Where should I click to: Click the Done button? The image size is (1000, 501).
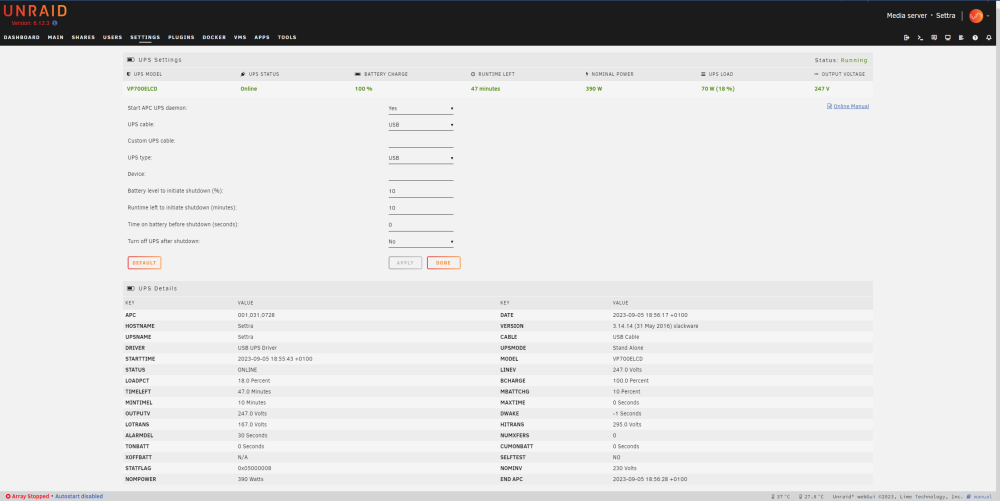pyautogui.click(x=443, y=263)
